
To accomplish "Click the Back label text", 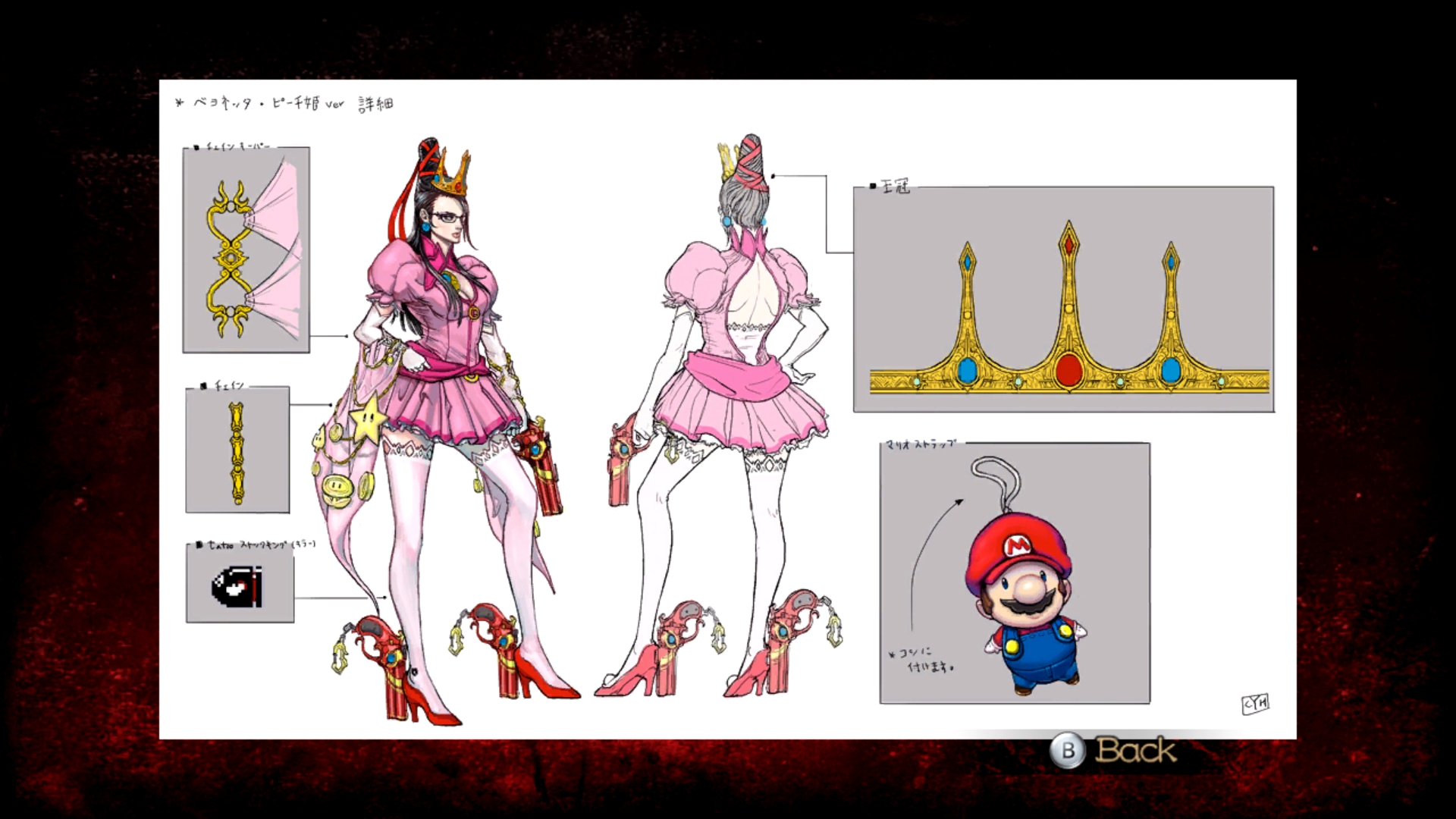I will (1135, 751).
